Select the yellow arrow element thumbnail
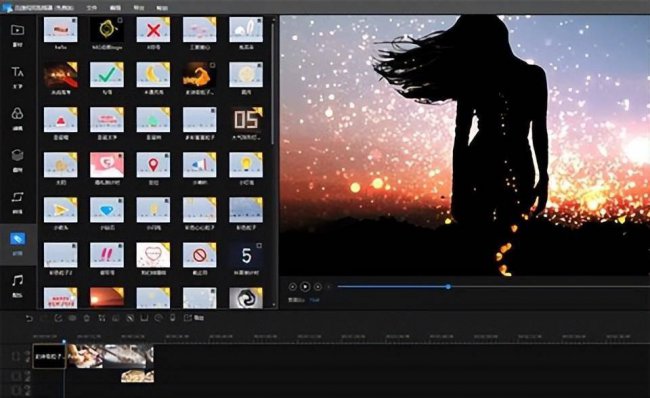The height and width of the screenshot is (398, 650). tap(61, 210)
